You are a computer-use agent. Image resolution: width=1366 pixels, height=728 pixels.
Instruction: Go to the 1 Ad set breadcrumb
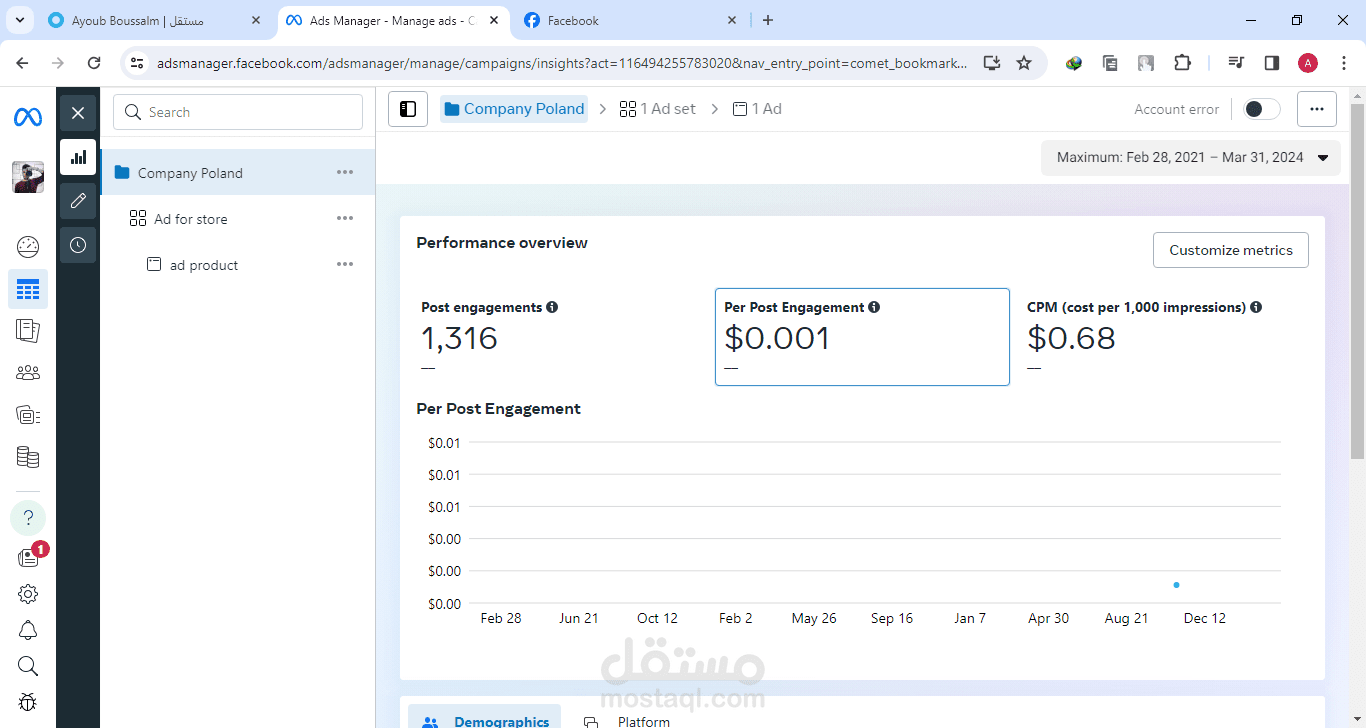click(657, 109)
